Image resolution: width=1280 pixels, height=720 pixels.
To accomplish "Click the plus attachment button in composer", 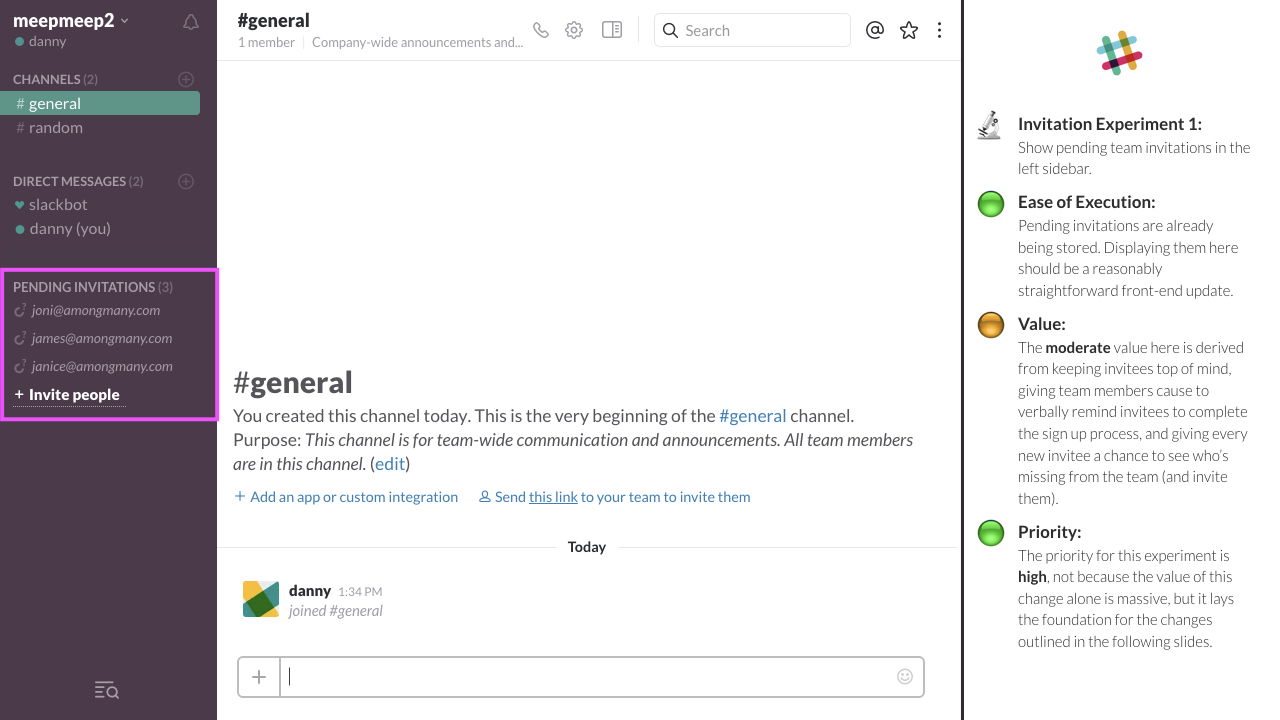I will point(259,677).
